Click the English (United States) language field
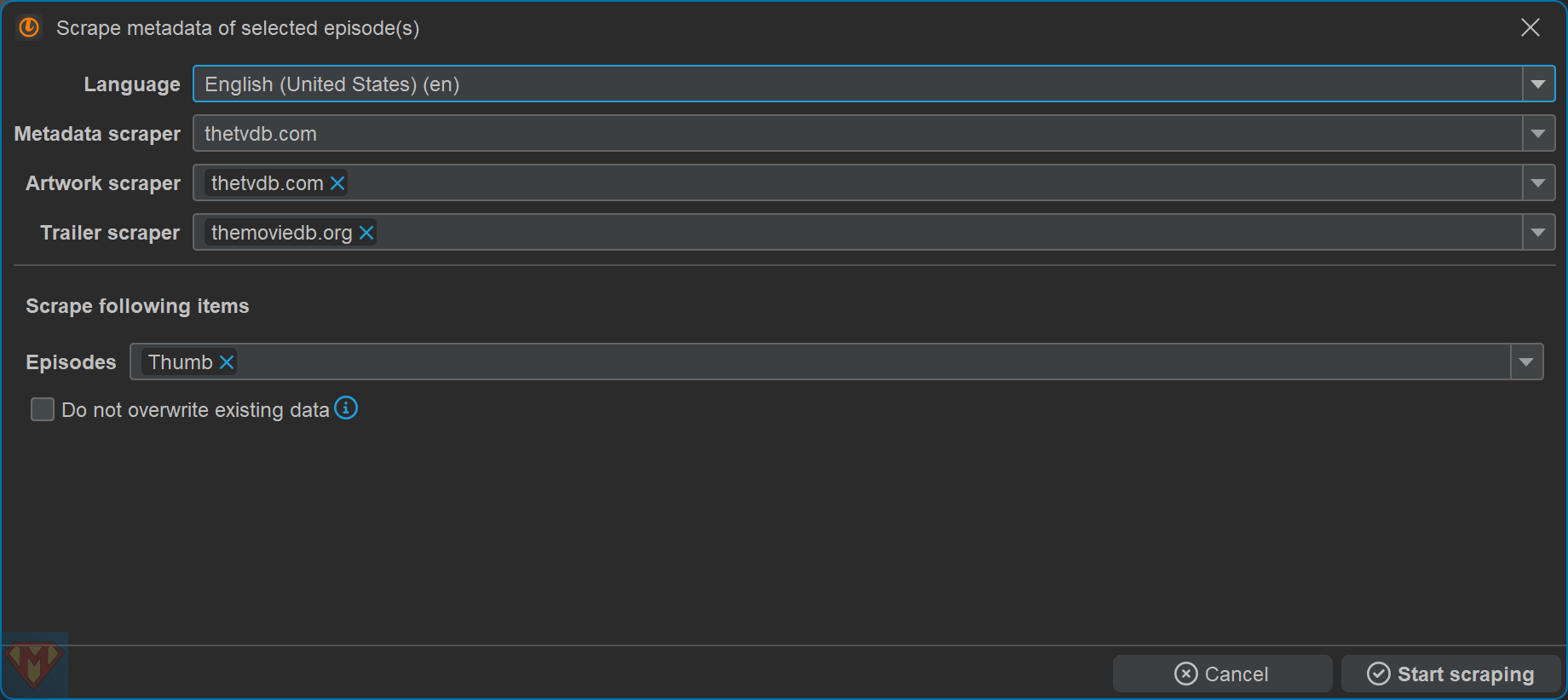This screenshot has height=700, width=1568. (x=852, y=84)
